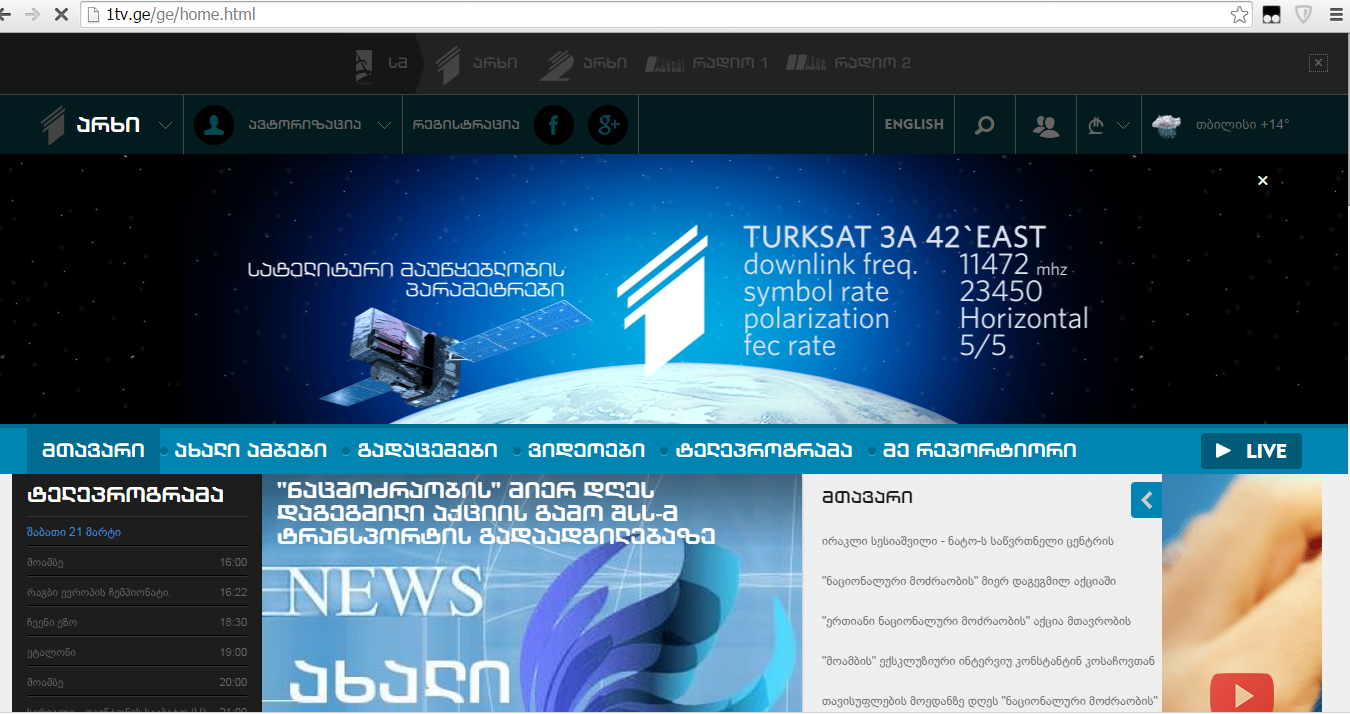
Task: Click the shield extension icon in toolbar
Action: point(1303,14)
